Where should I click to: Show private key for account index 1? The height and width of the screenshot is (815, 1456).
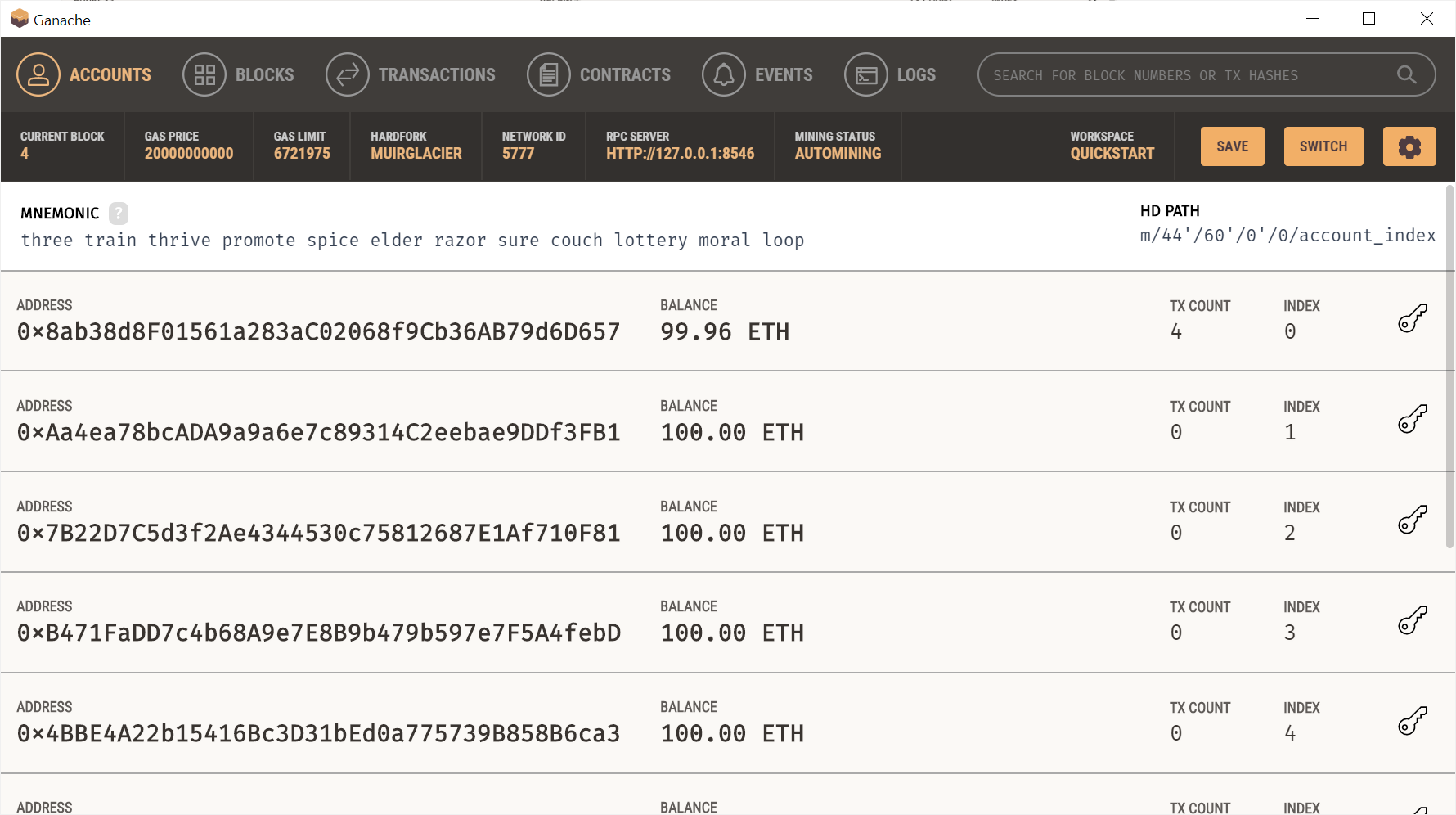tap(1413, 419)
